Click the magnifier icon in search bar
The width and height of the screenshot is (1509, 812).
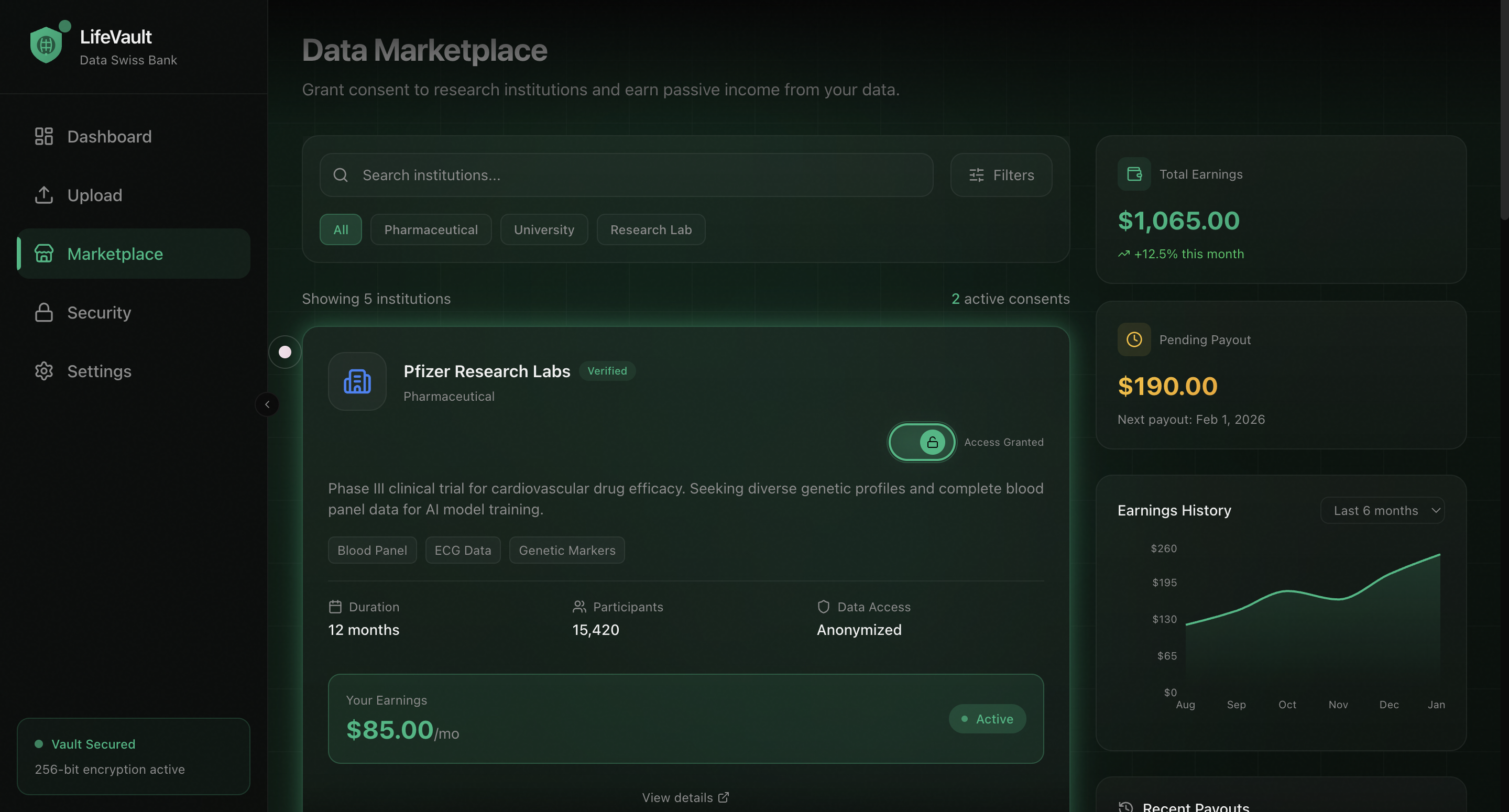[x=341, y=175]
